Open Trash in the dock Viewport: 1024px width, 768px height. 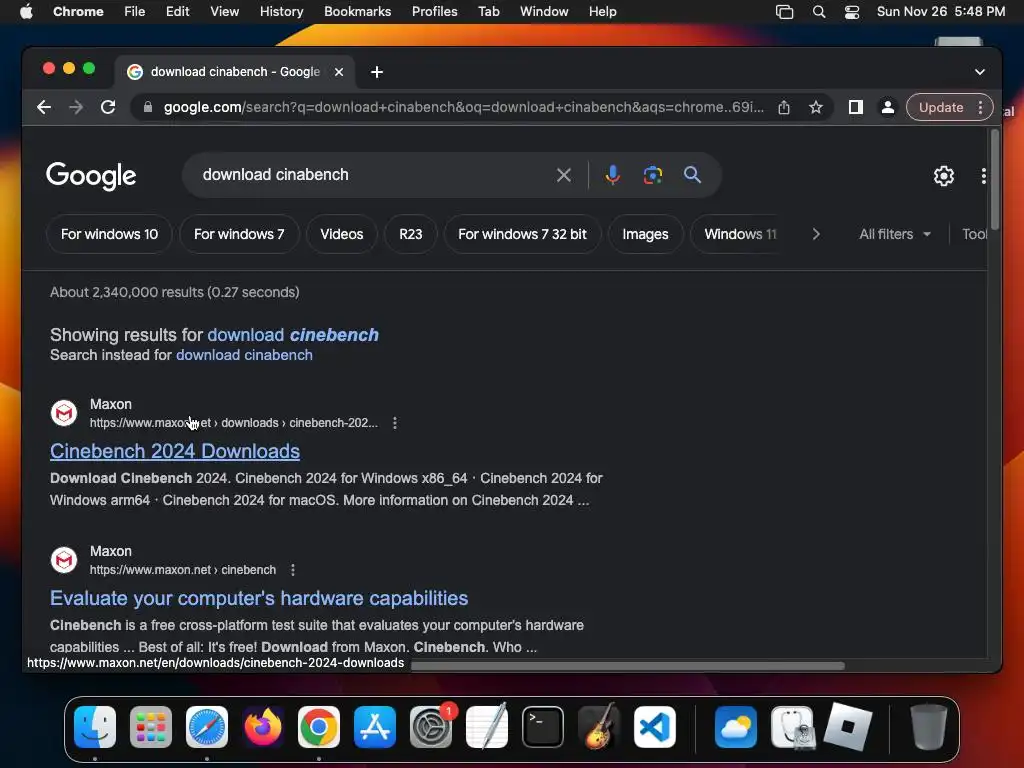(x=928, y=727)
